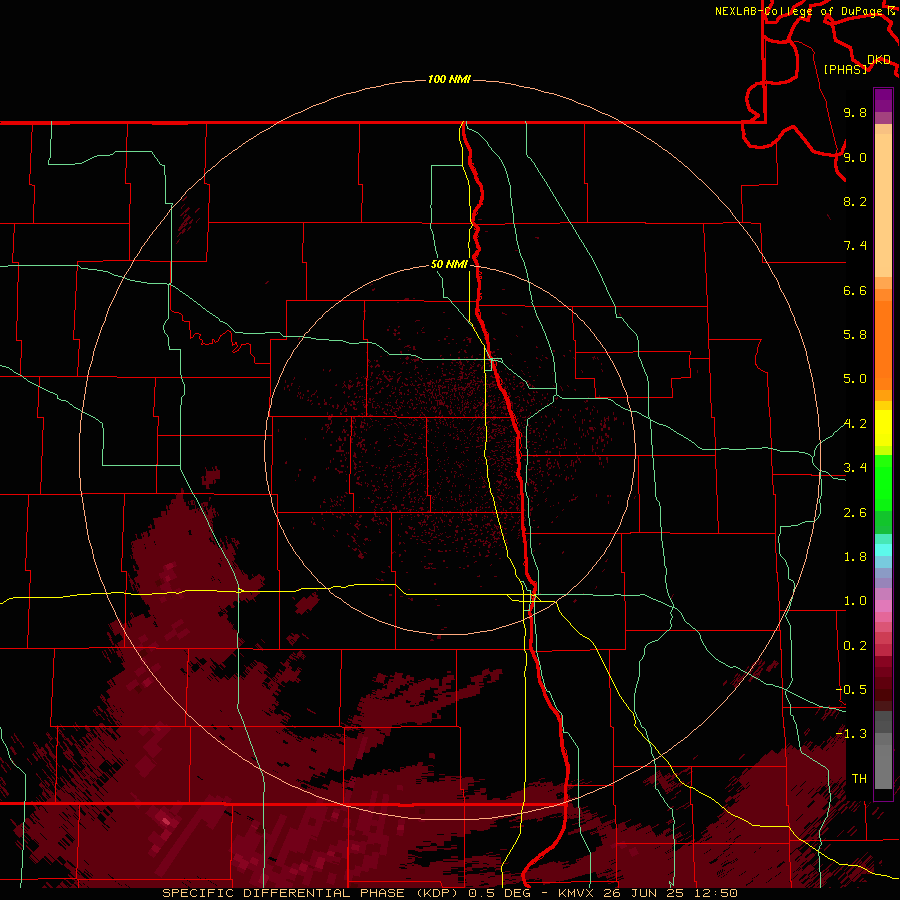Select the 2.6 value on color scale
The width and height of the screenshot is (900, 900).
tap(855, 513)
